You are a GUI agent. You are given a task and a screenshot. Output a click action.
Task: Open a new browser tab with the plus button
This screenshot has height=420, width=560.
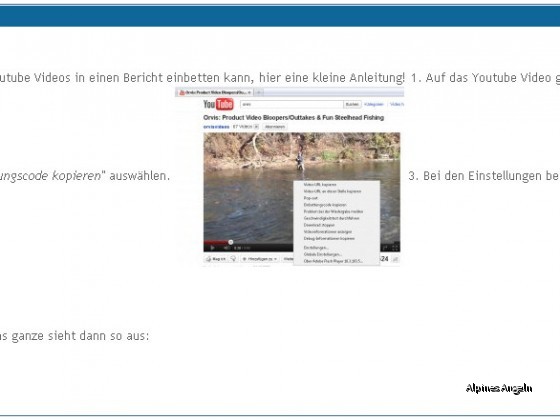[x=259, y=92]
